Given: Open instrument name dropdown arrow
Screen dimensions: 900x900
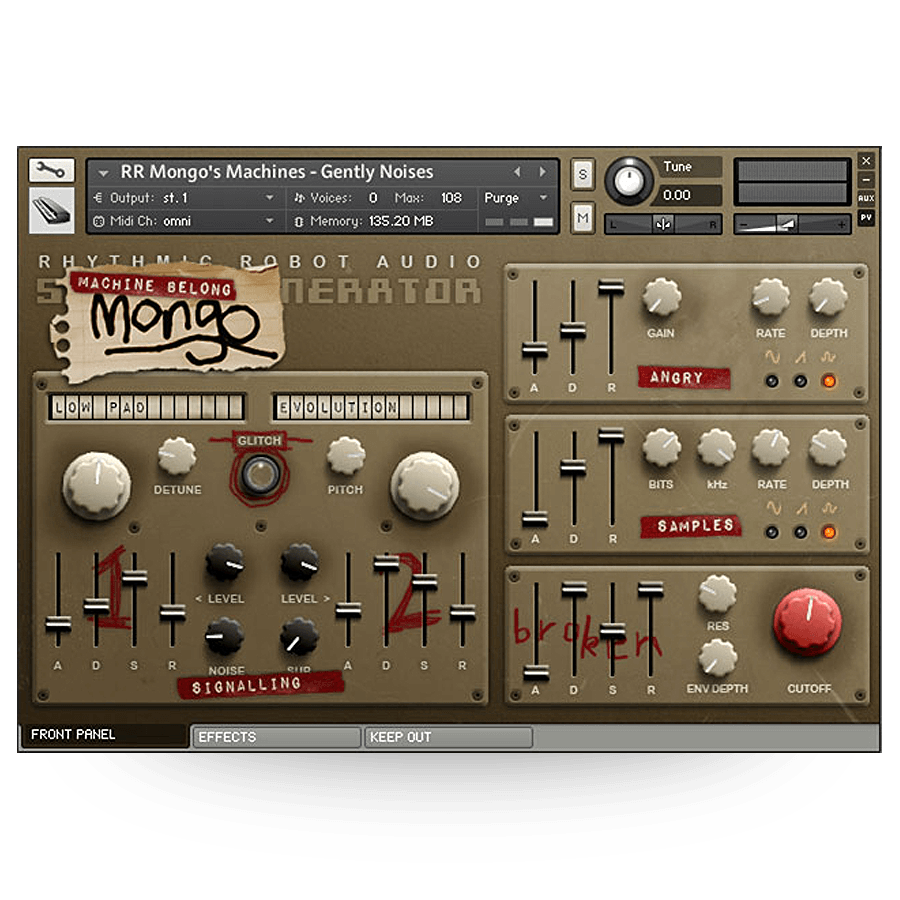Looking at the screenshot, I should coord(103,173).
